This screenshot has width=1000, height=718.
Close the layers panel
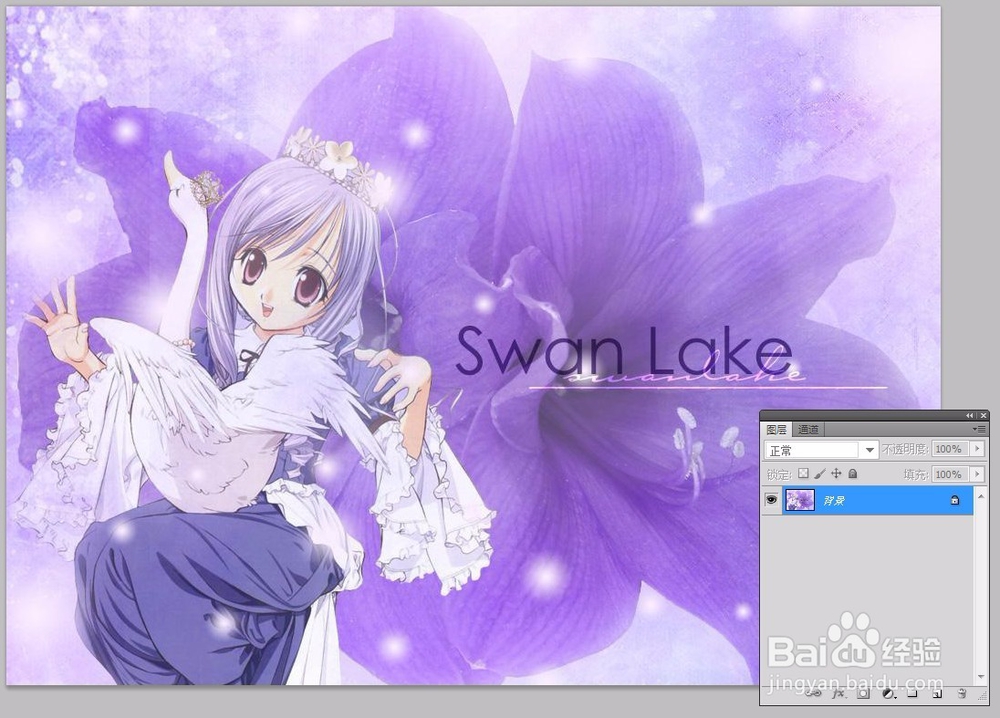click(983, 415)
